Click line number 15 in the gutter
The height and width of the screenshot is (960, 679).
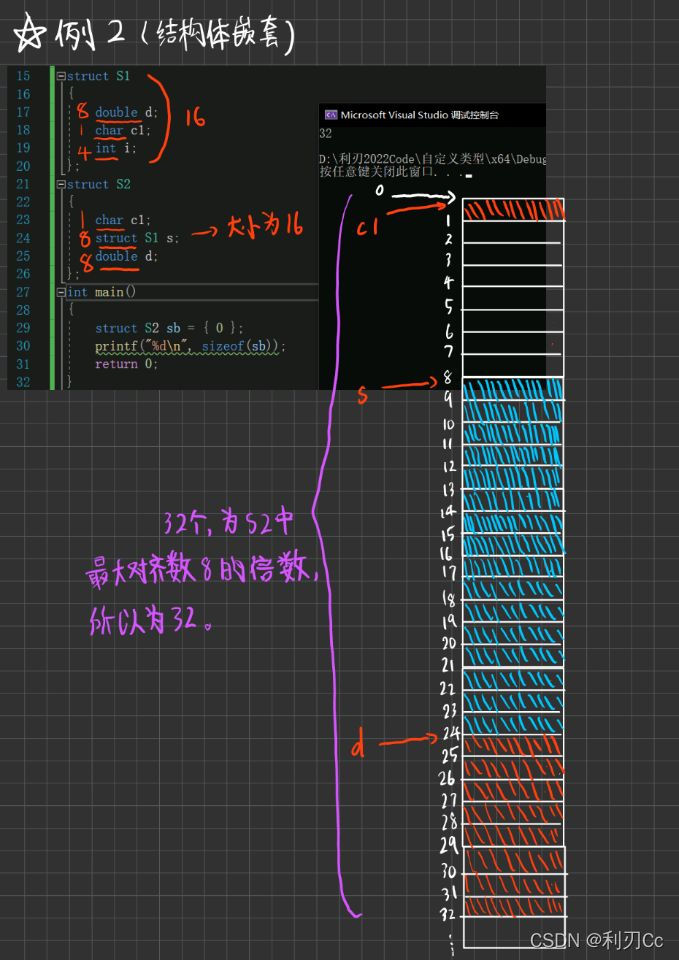pos(24,76)
